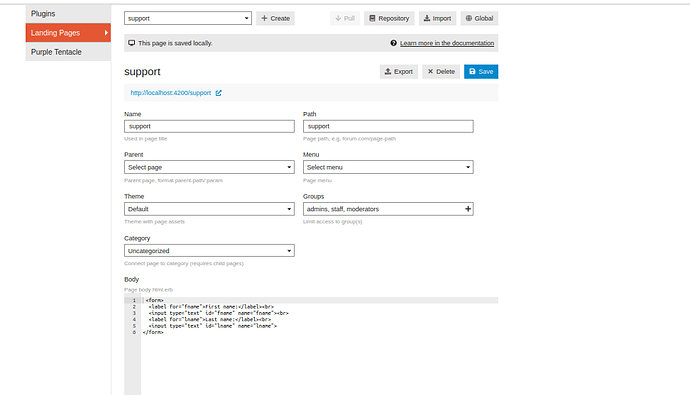This screenshot has height=395, width=690.
Task: Open the Category Uncategorized dropdown
Action: coord(209,251)
